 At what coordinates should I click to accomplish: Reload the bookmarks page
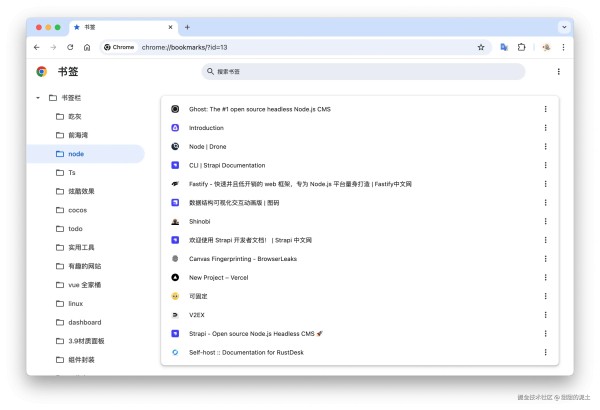(x=70, y=47)
